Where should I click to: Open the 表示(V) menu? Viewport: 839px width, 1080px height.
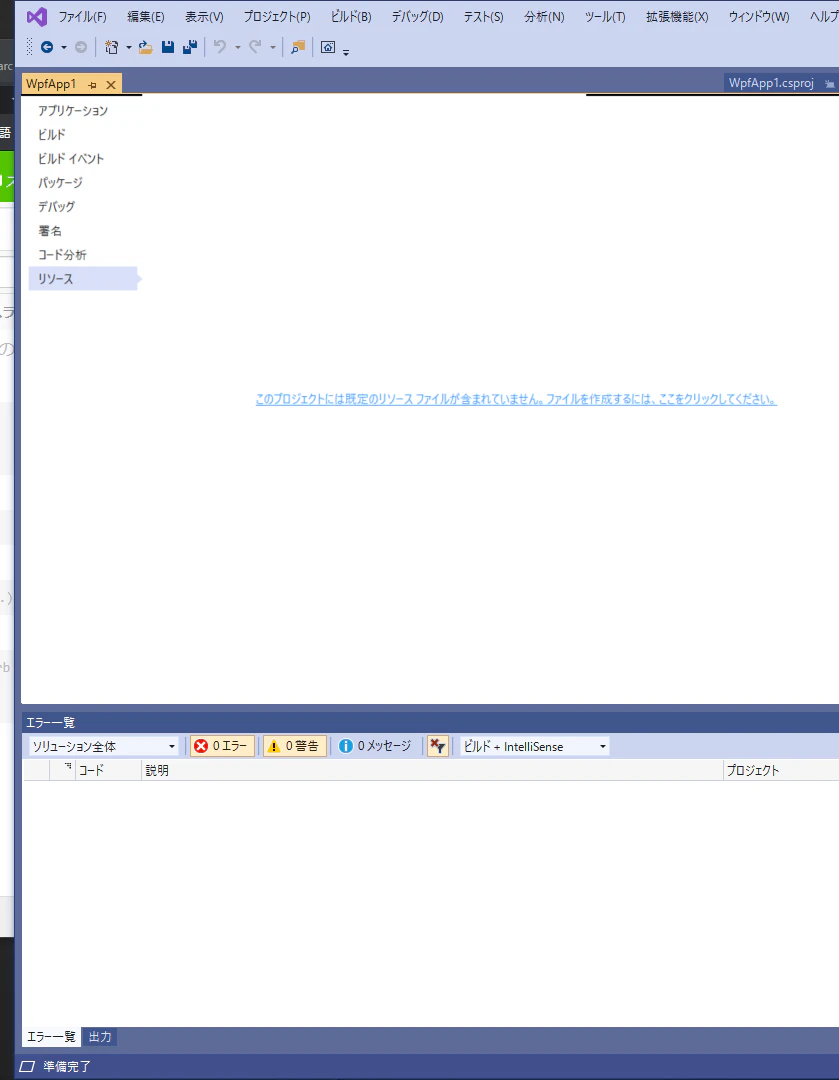coord(204,17)
